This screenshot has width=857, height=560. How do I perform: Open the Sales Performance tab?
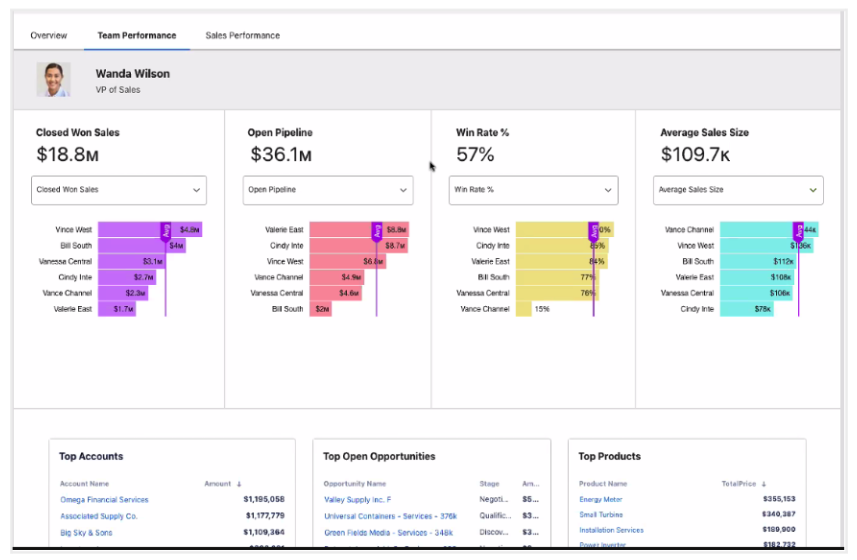pos(243,36)
